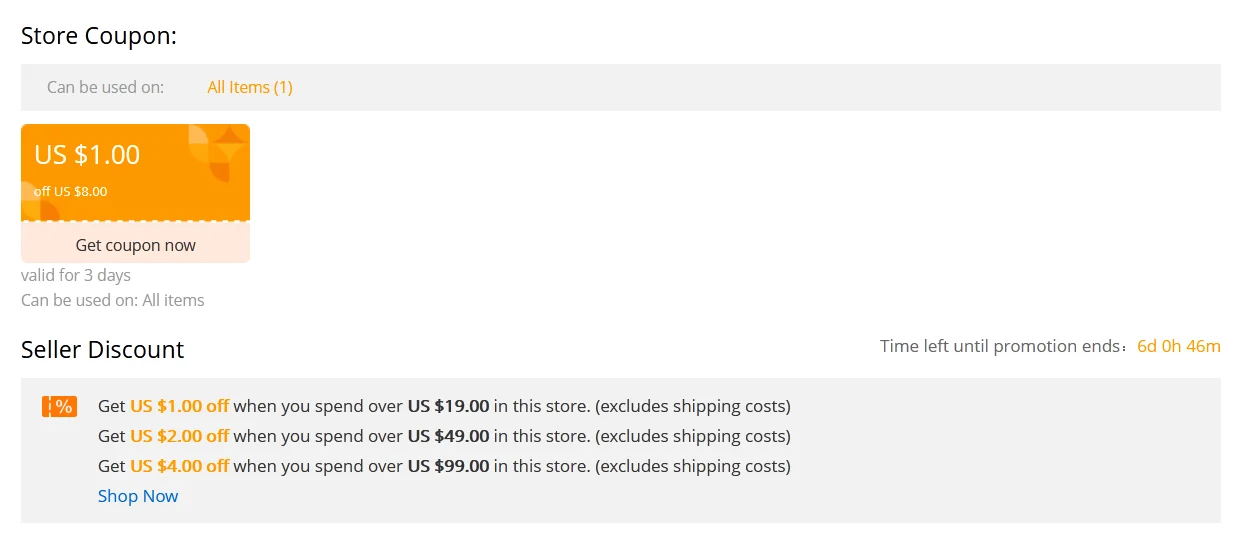1239x541 pixels.
Task: Click the 'off US $8.00' coupon text
Action: 71,191
